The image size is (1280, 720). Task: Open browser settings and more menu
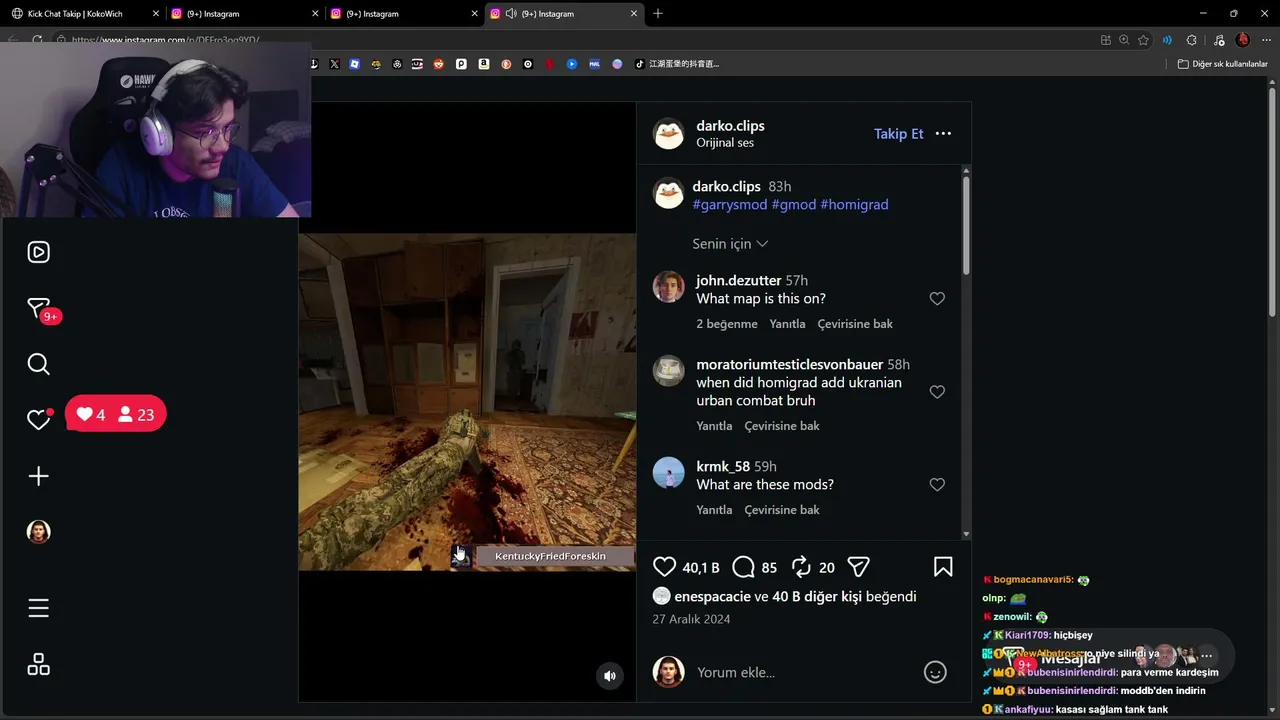click(1265, 40)
